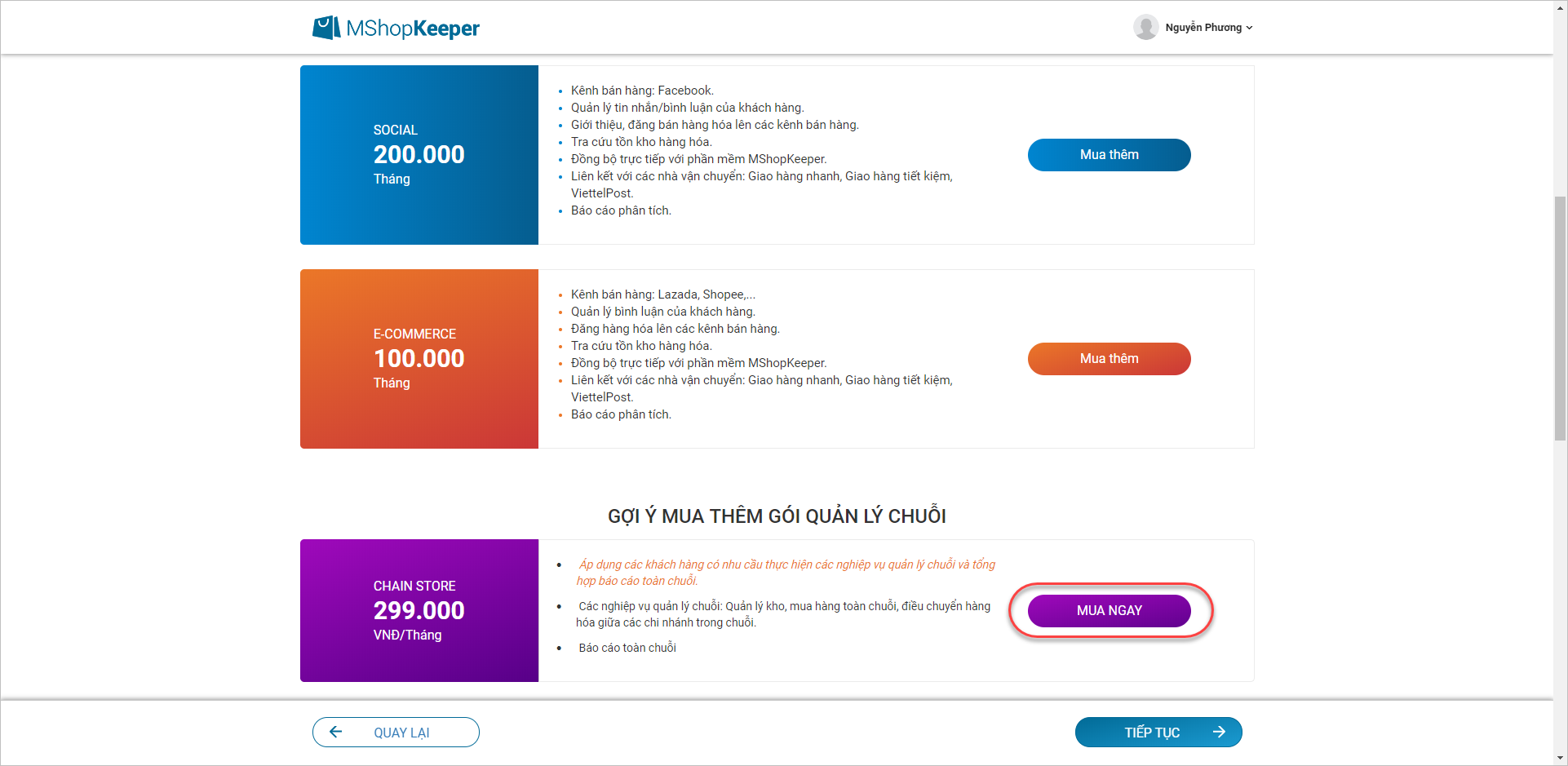The width and height of the screenshot is (1568, 766).
Task: Click the user avatar icon
Action: point(1145,27)
